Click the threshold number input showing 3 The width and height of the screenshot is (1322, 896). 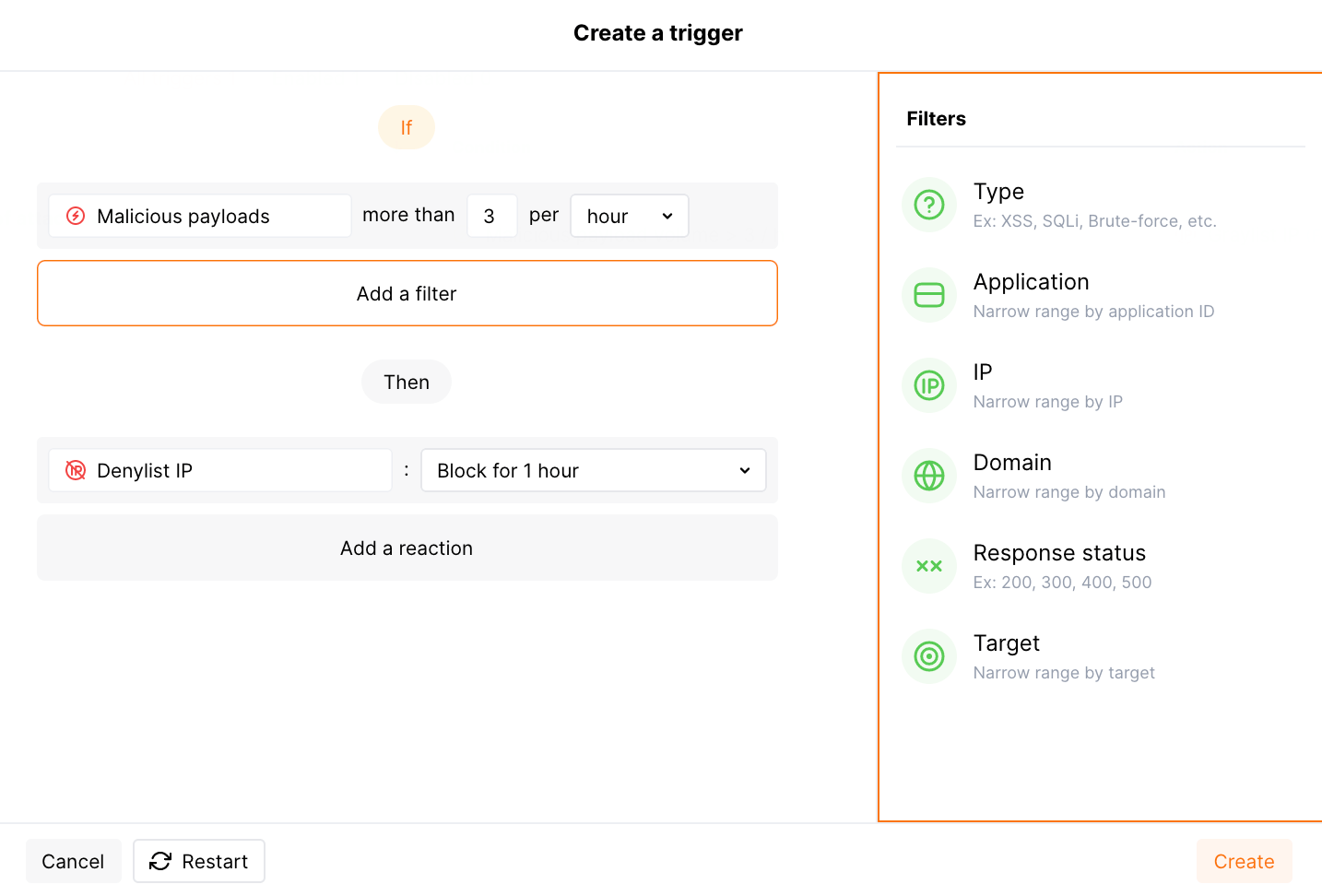coord(491,216)
